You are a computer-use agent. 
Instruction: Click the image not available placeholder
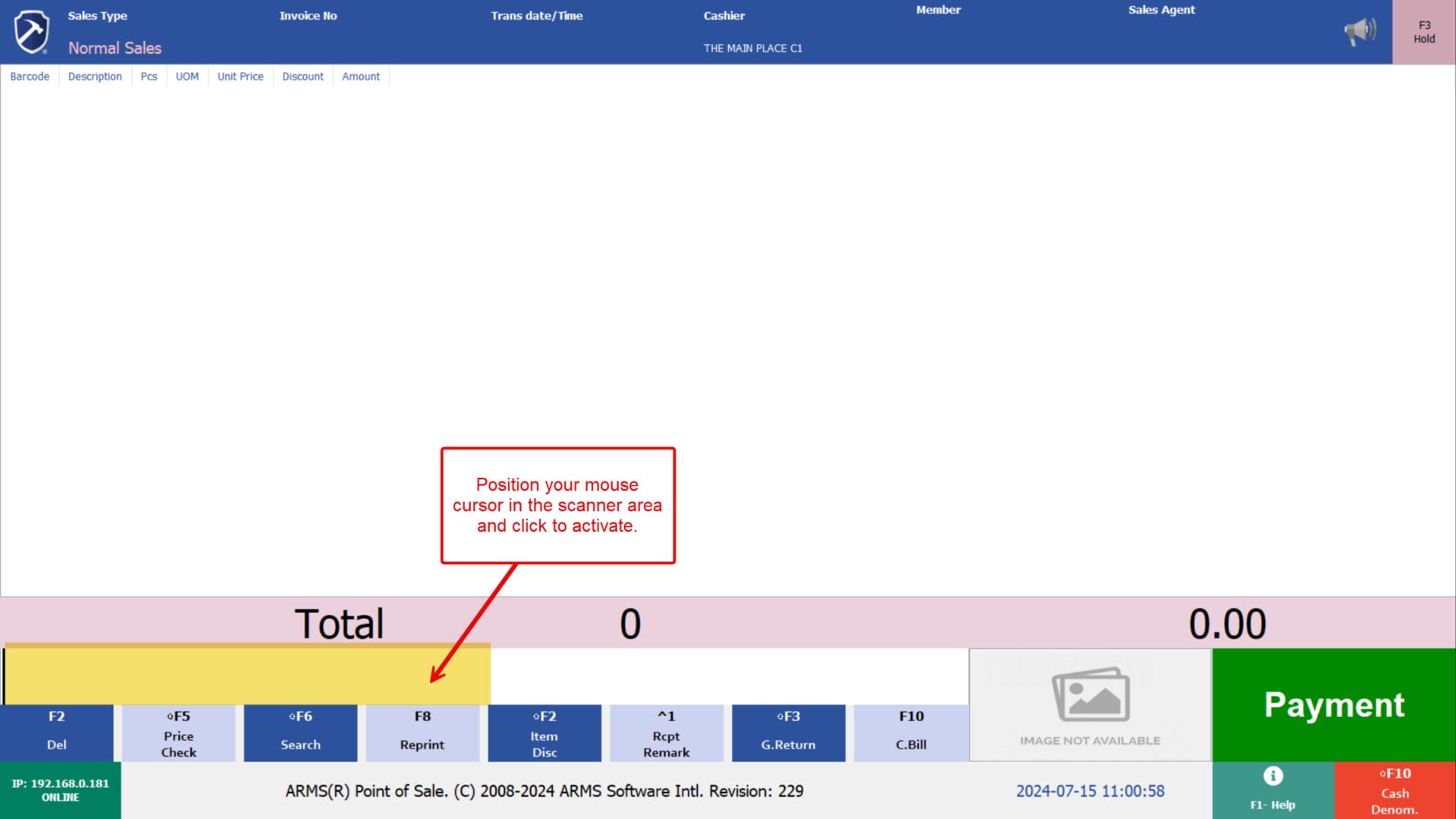click(1090, 704)
